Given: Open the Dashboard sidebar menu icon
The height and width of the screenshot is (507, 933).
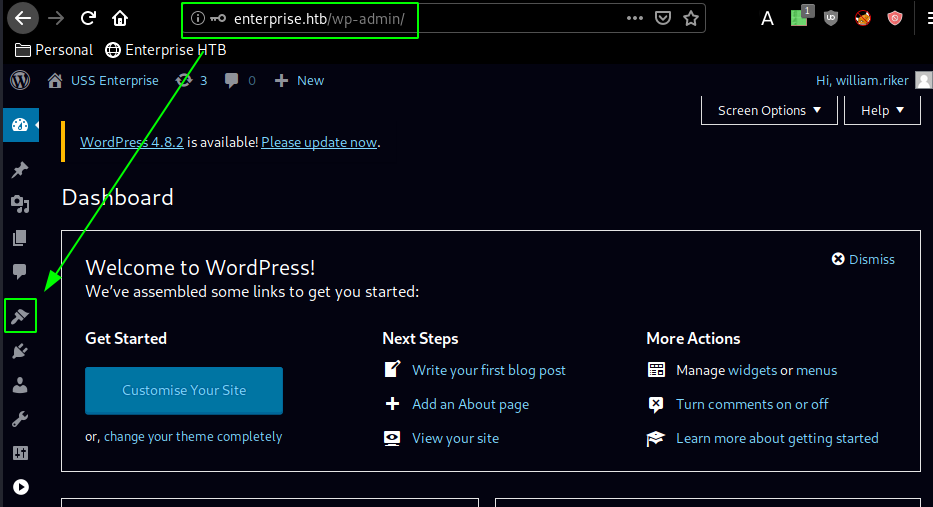Looking at the screenshot, I should (x=20, y=125).
